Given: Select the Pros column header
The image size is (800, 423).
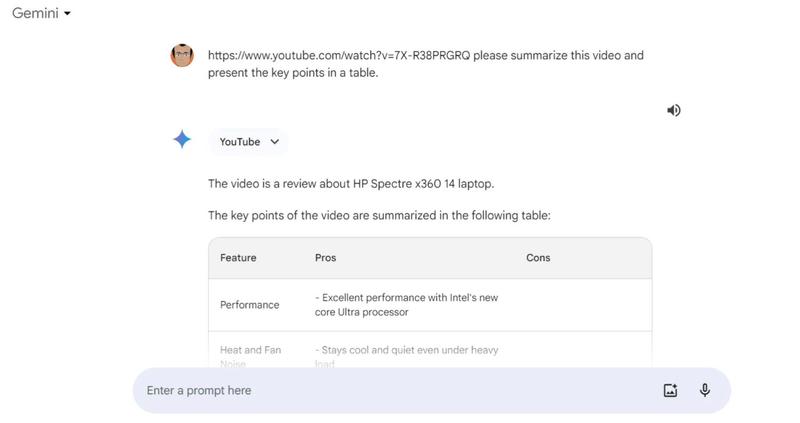Looking at the screenshot, I should [326, 258].
